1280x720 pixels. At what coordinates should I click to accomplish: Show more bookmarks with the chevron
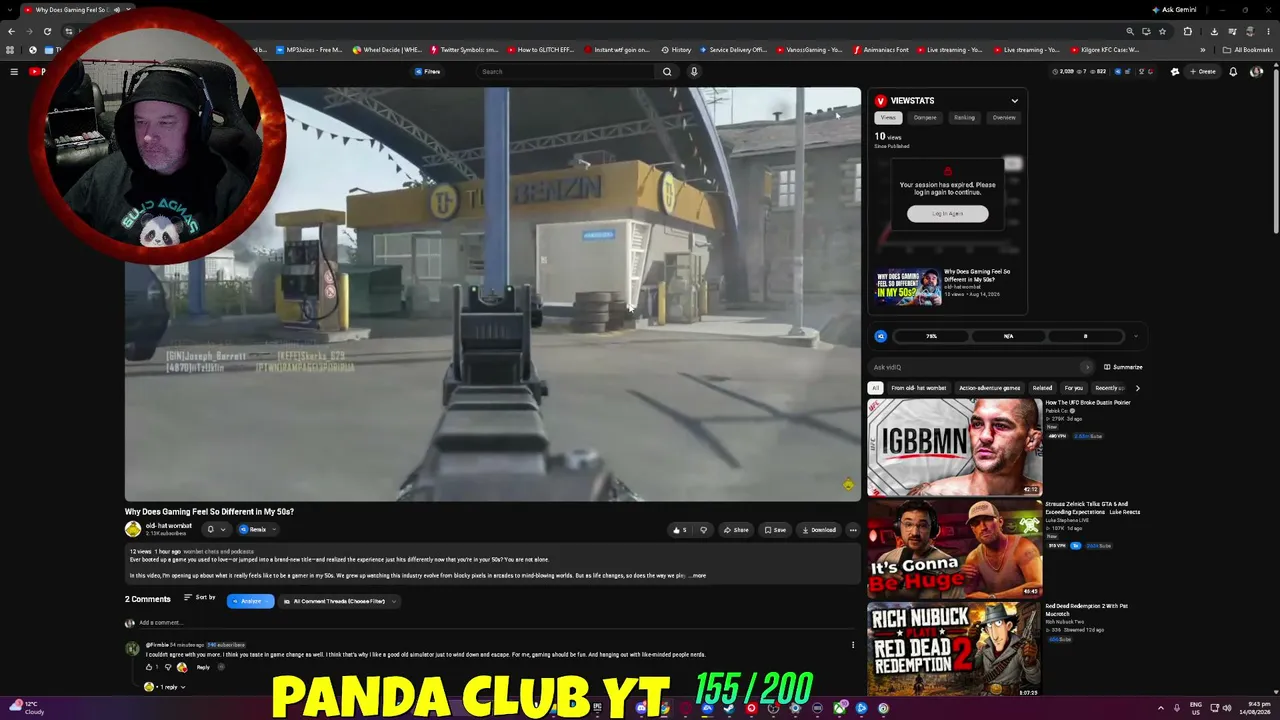pos(1203,50)
